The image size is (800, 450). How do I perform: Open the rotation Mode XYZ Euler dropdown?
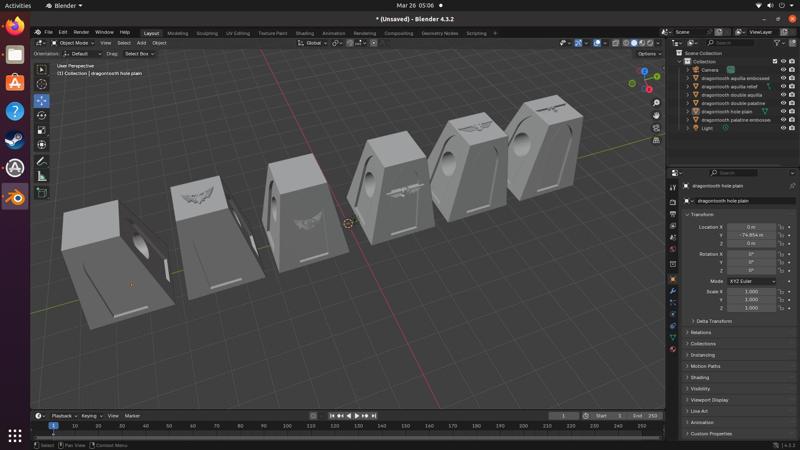(751, 281)
